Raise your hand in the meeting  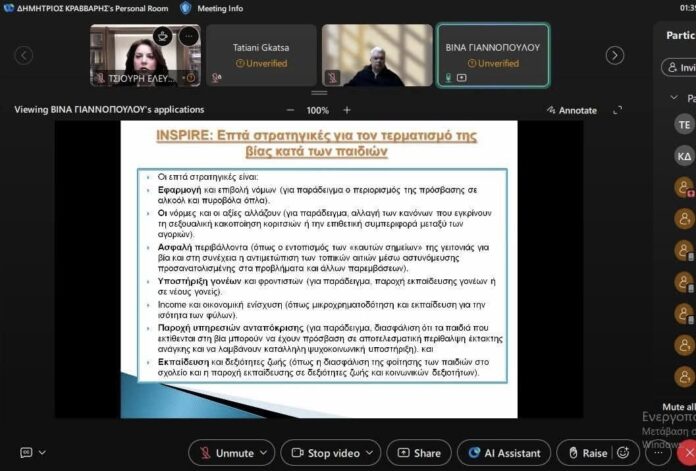[585, 453]
